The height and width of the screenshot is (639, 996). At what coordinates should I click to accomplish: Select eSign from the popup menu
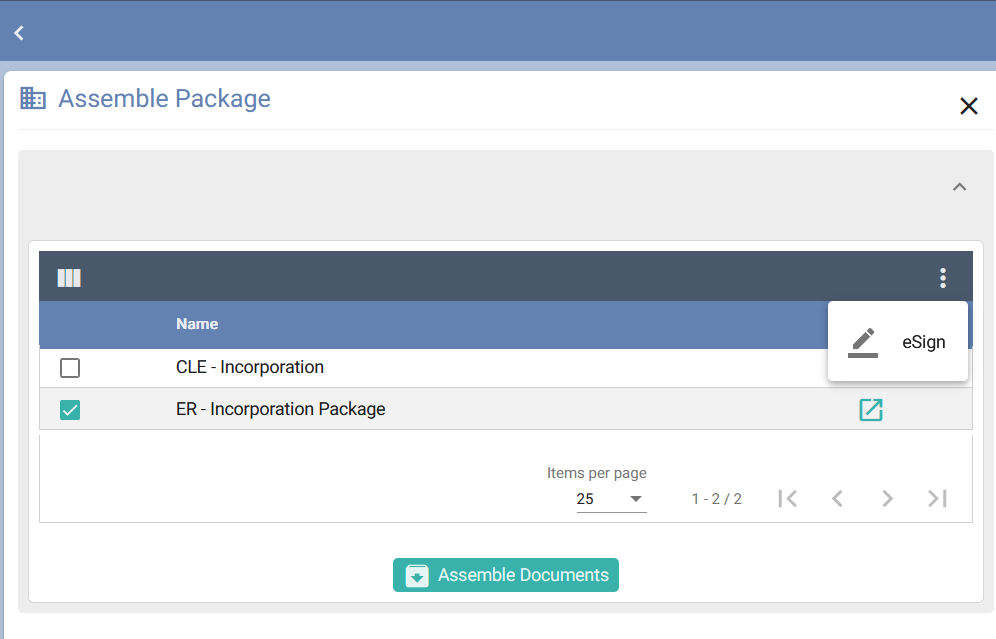tap(922, 342)
